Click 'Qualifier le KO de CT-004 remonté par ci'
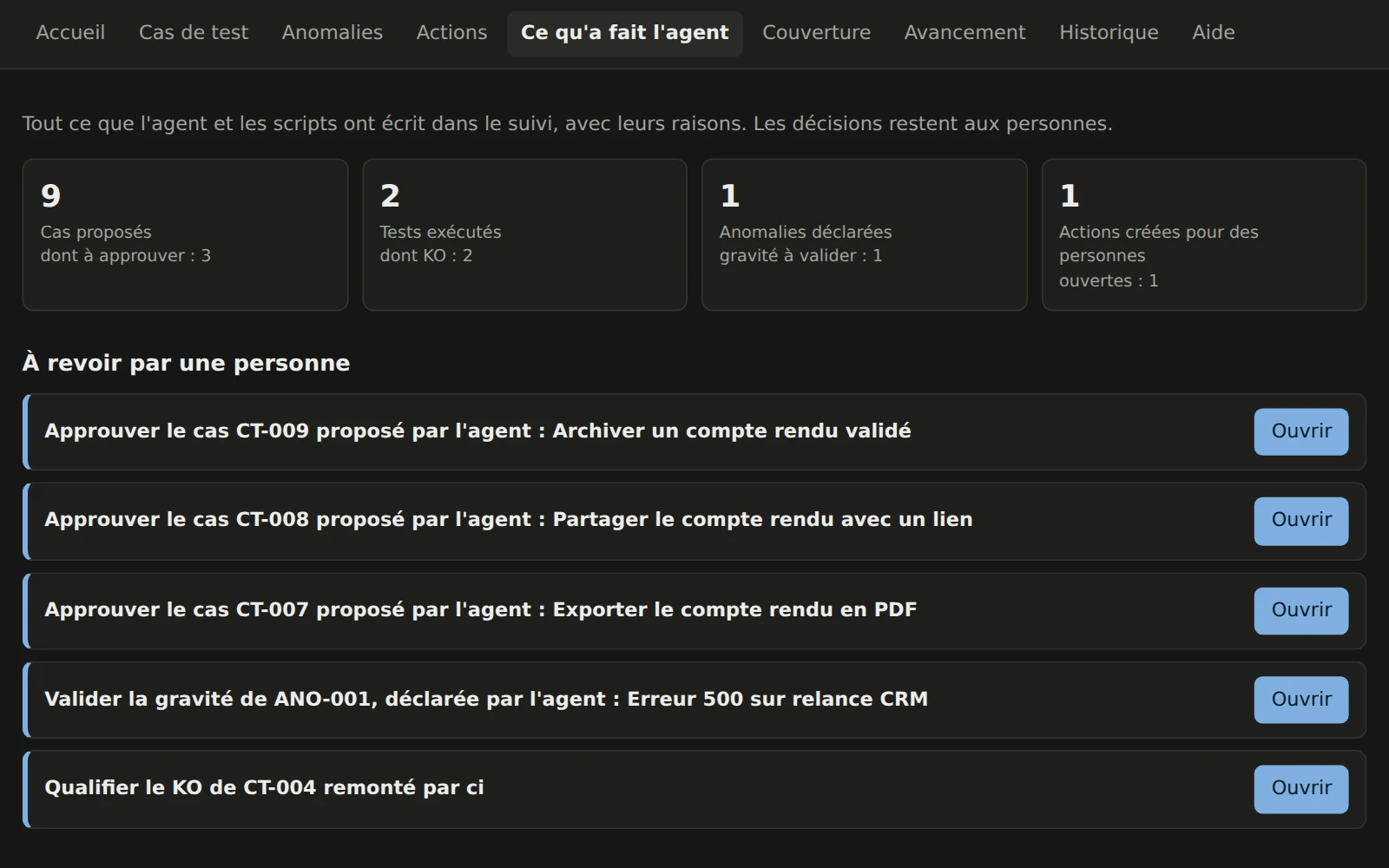1389x868 pixels. (x=264, y=788)
